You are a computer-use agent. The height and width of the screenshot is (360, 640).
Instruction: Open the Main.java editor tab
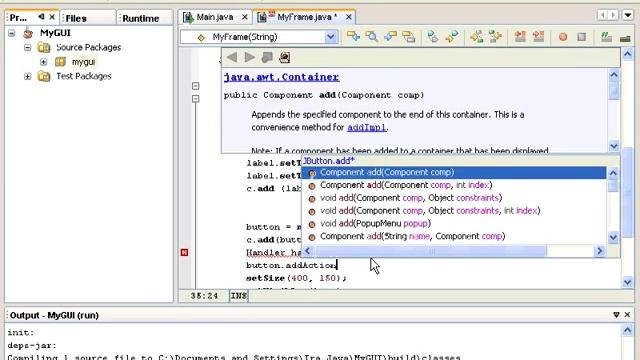pyautogui.click(x=215, y=17)
